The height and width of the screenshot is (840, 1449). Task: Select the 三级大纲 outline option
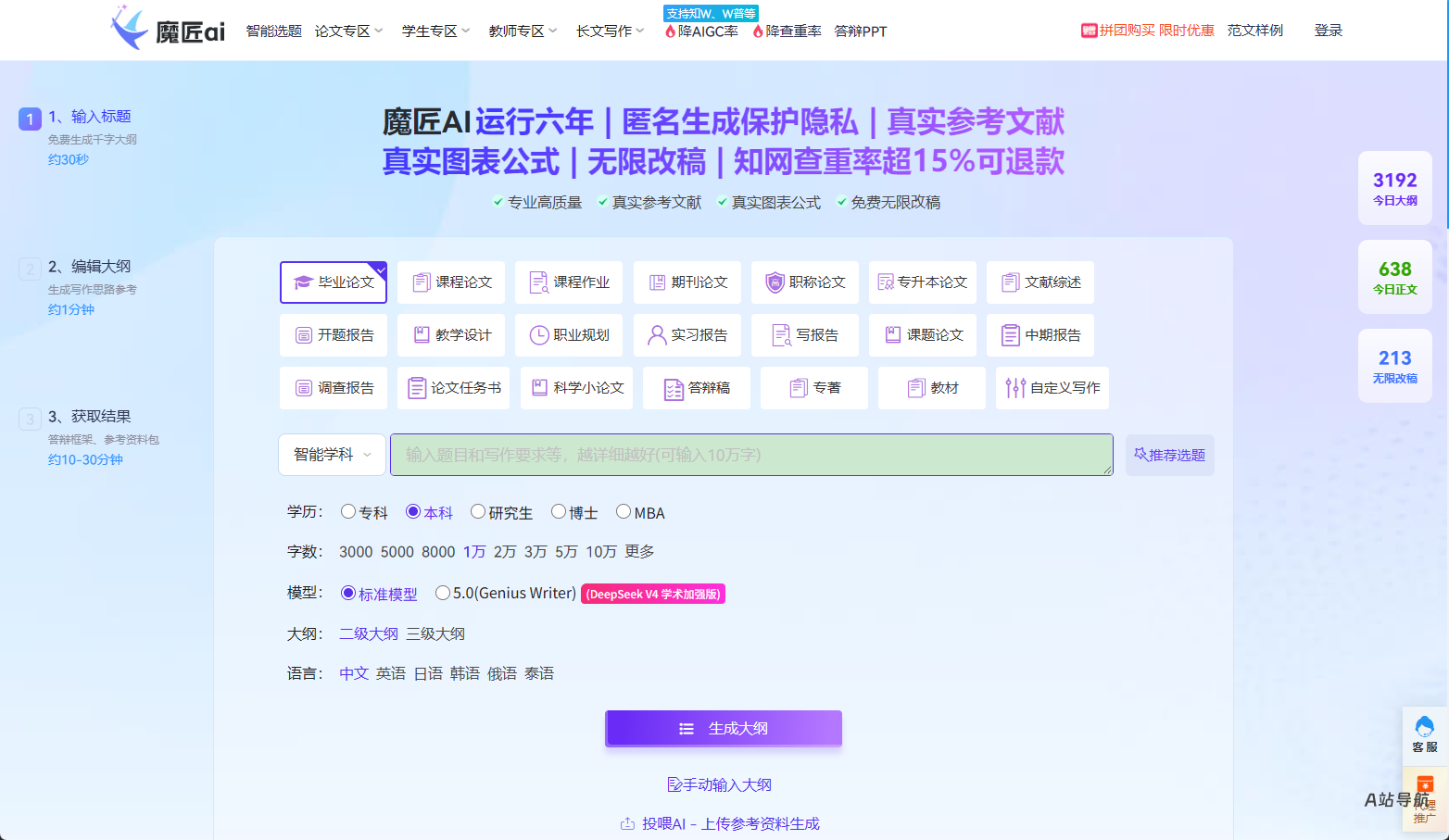point(435,633)
